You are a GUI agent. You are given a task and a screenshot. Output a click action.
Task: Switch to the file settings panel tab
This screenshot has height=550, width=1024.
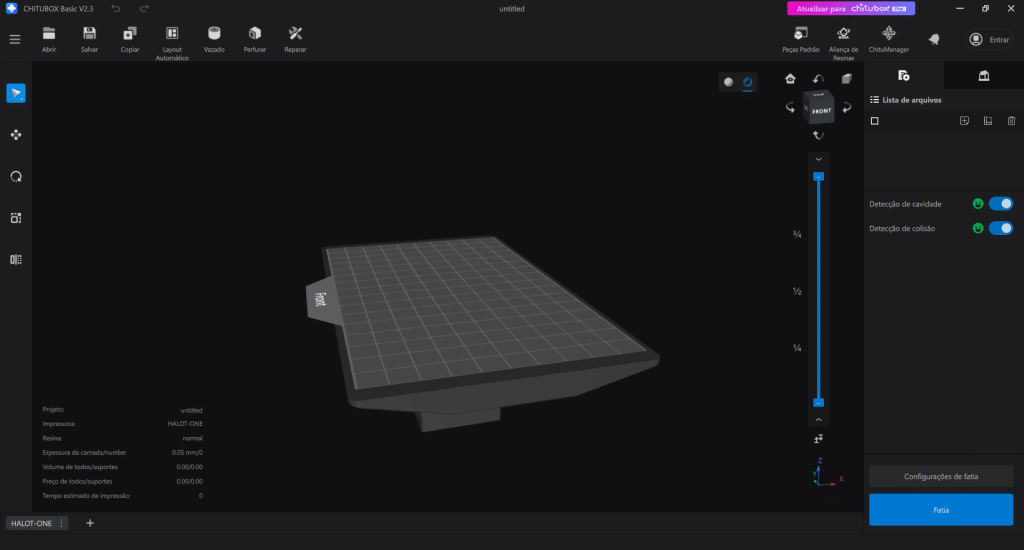tap(904, 76)
